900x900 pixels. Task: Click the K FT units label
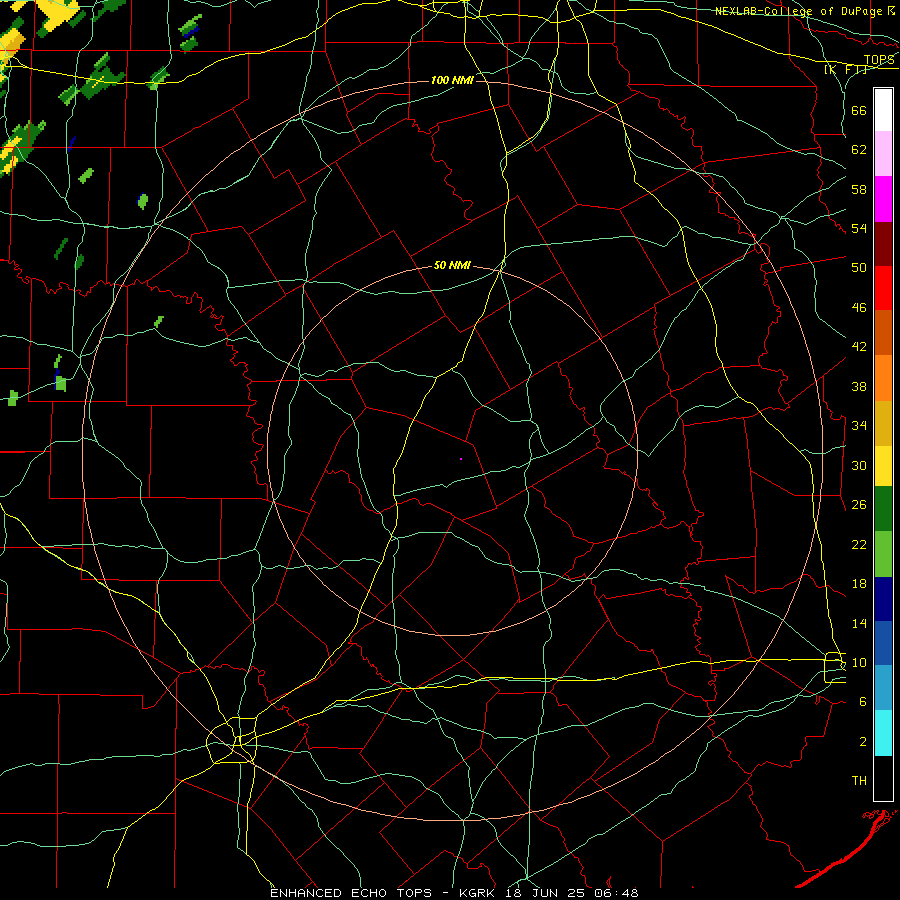point(846,69)
